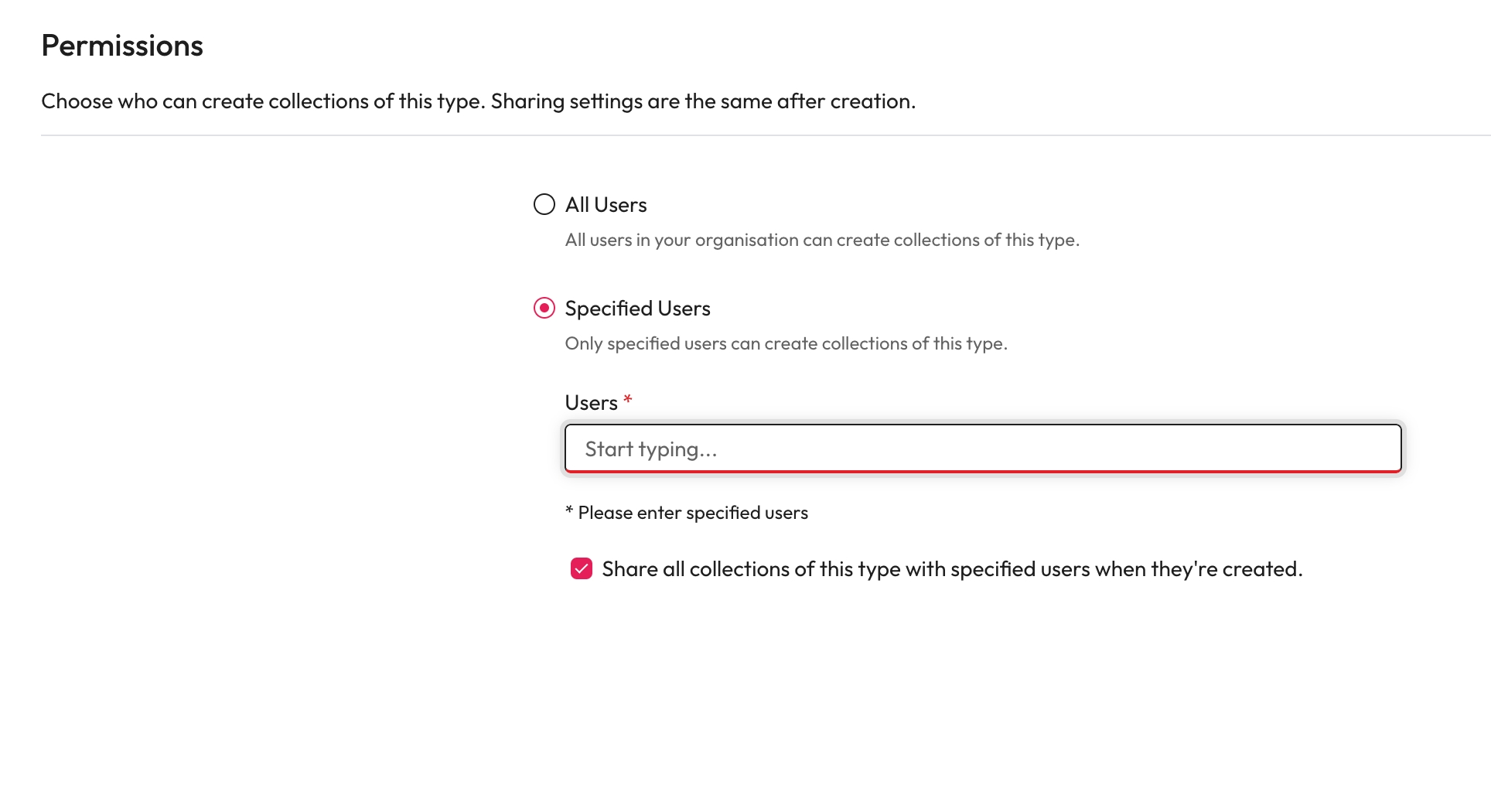The image size is (1491, 812).
Task: Click the "Choose who can create collections" sentence
Action: click(263, 101)
